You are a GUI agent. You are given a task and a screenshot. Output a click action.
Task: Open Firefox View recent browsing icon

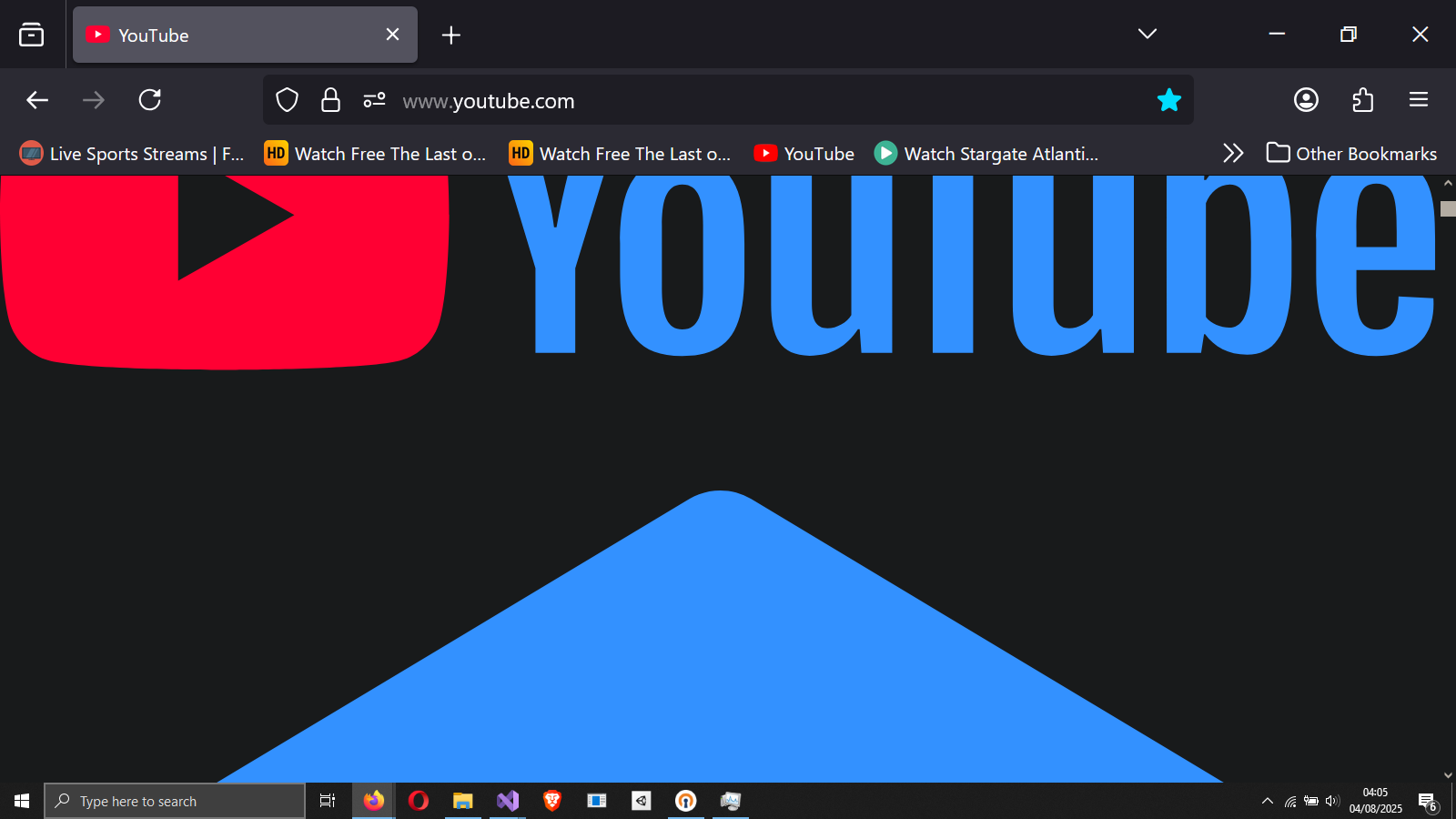pyautogui.click(x=31, y=35)
